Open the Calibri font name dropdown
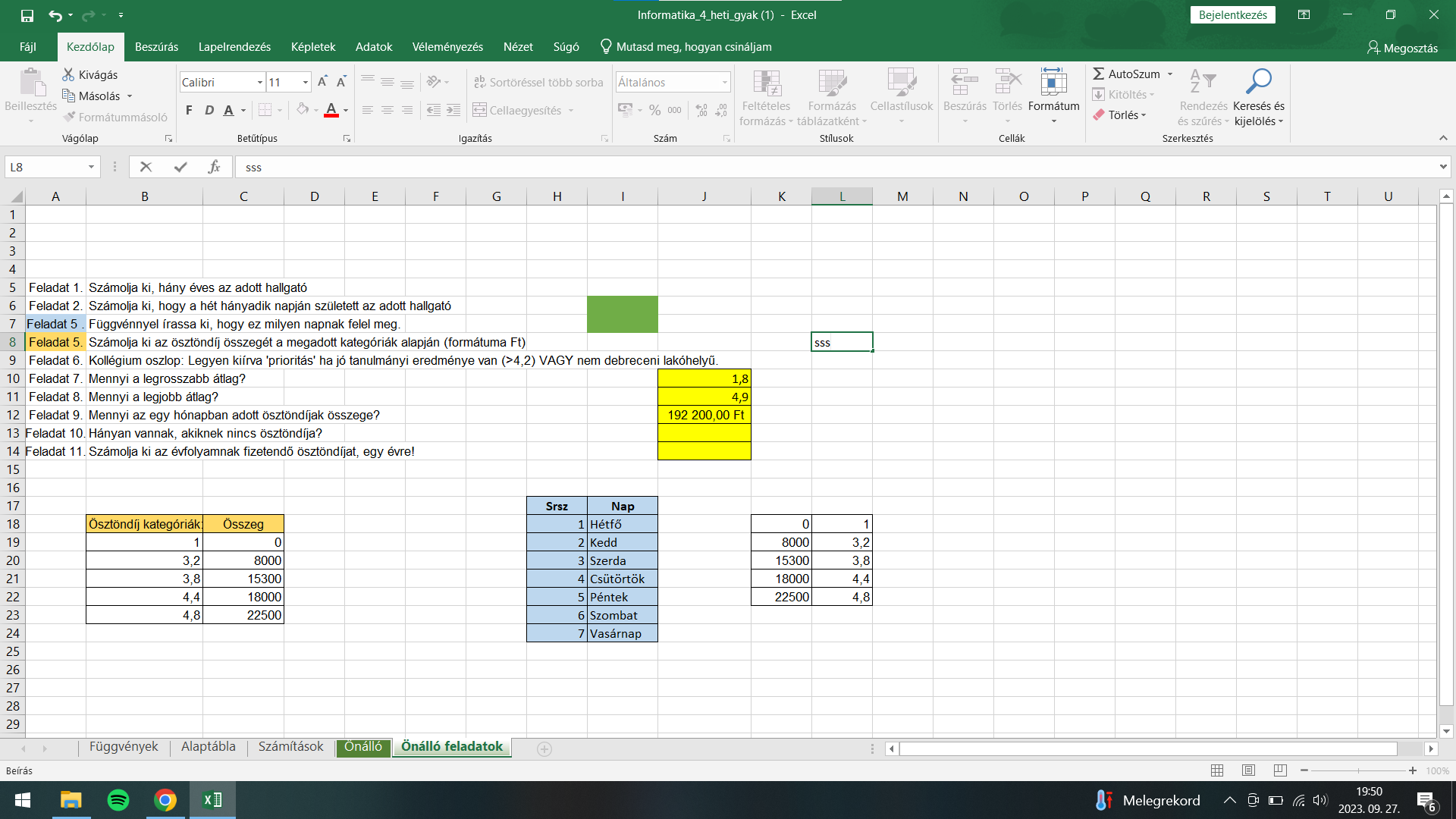 tap(259, 82)
